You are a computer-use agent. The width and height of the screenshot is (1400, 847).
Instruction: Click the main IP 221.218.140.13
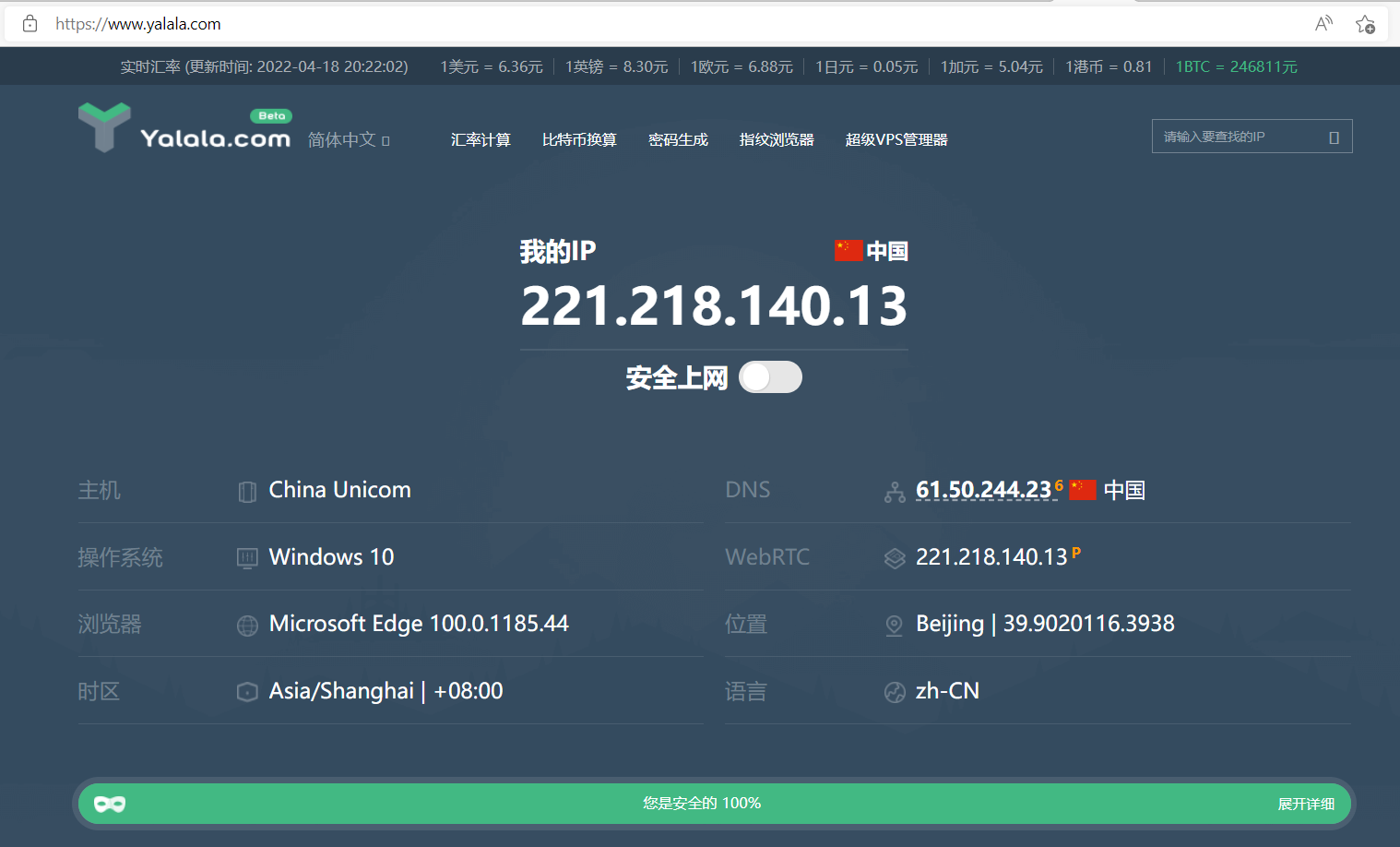pyautogui.click(x=714, y=306)
